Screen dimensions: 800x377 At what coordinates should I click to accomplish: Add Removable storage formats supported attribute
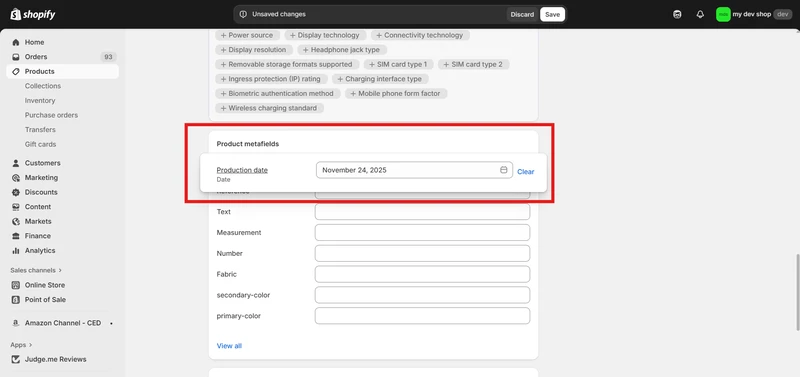click(x=287, y=64)
